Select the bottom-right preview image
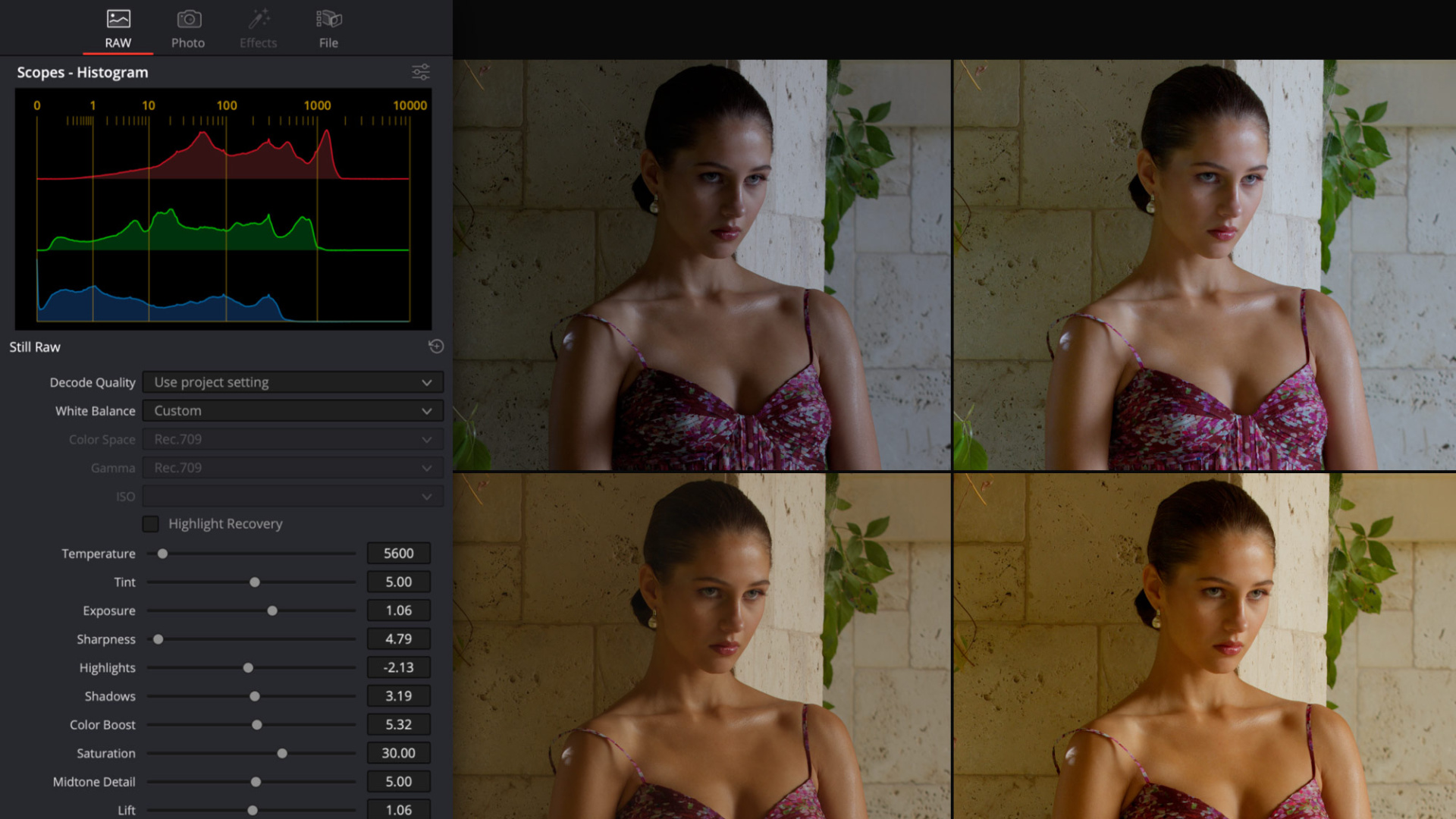 tap(1204, 646)
